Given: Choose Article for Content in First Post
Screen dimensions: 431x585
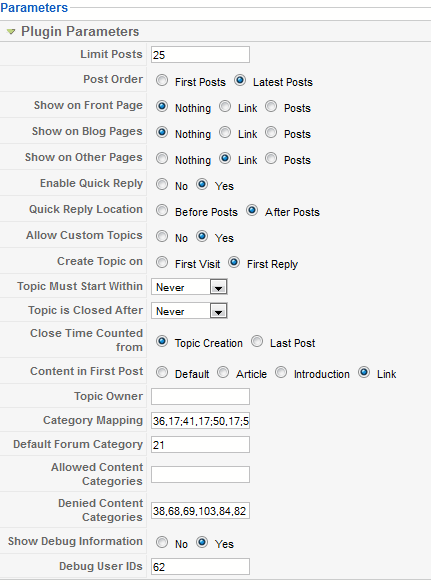Looking at the screenshot, I should pos(223,372).
